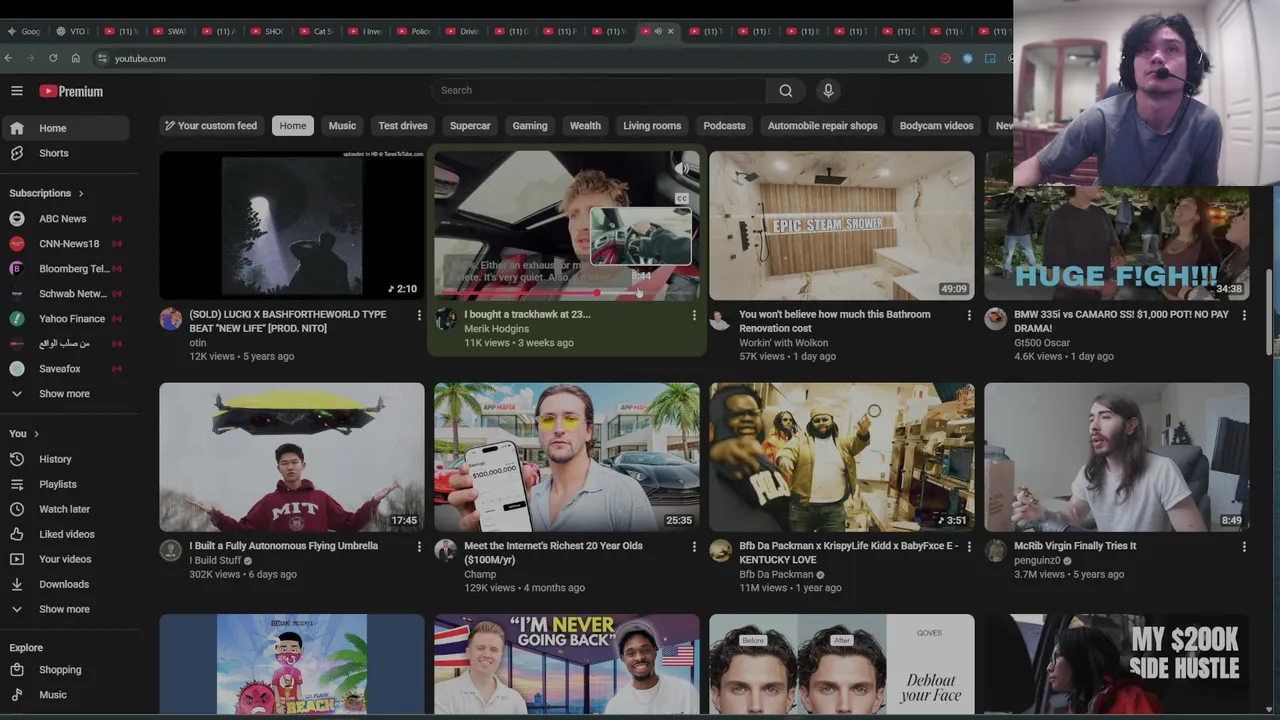Image resolution: width=1280 pixels, height=720 pixels.
Task: Open options for Bathroom Renovation video
Action: click(x=969, y=315)
